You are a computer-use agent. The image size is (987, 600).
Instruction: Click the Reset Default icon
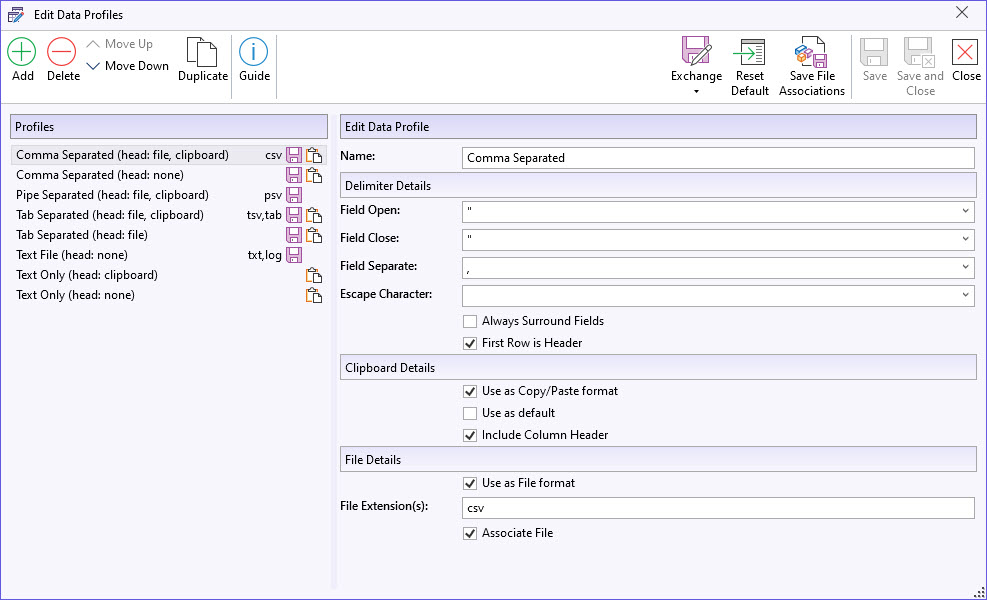[750, 52]
